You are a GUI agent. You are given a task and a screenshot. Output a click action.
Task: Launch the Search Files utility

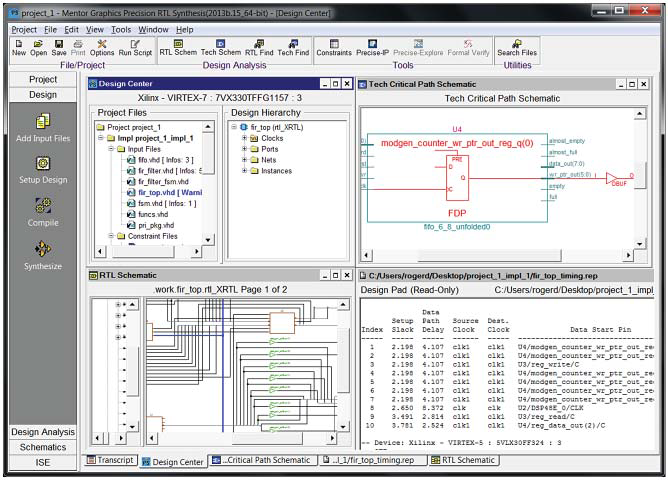[x=516, y=47]
